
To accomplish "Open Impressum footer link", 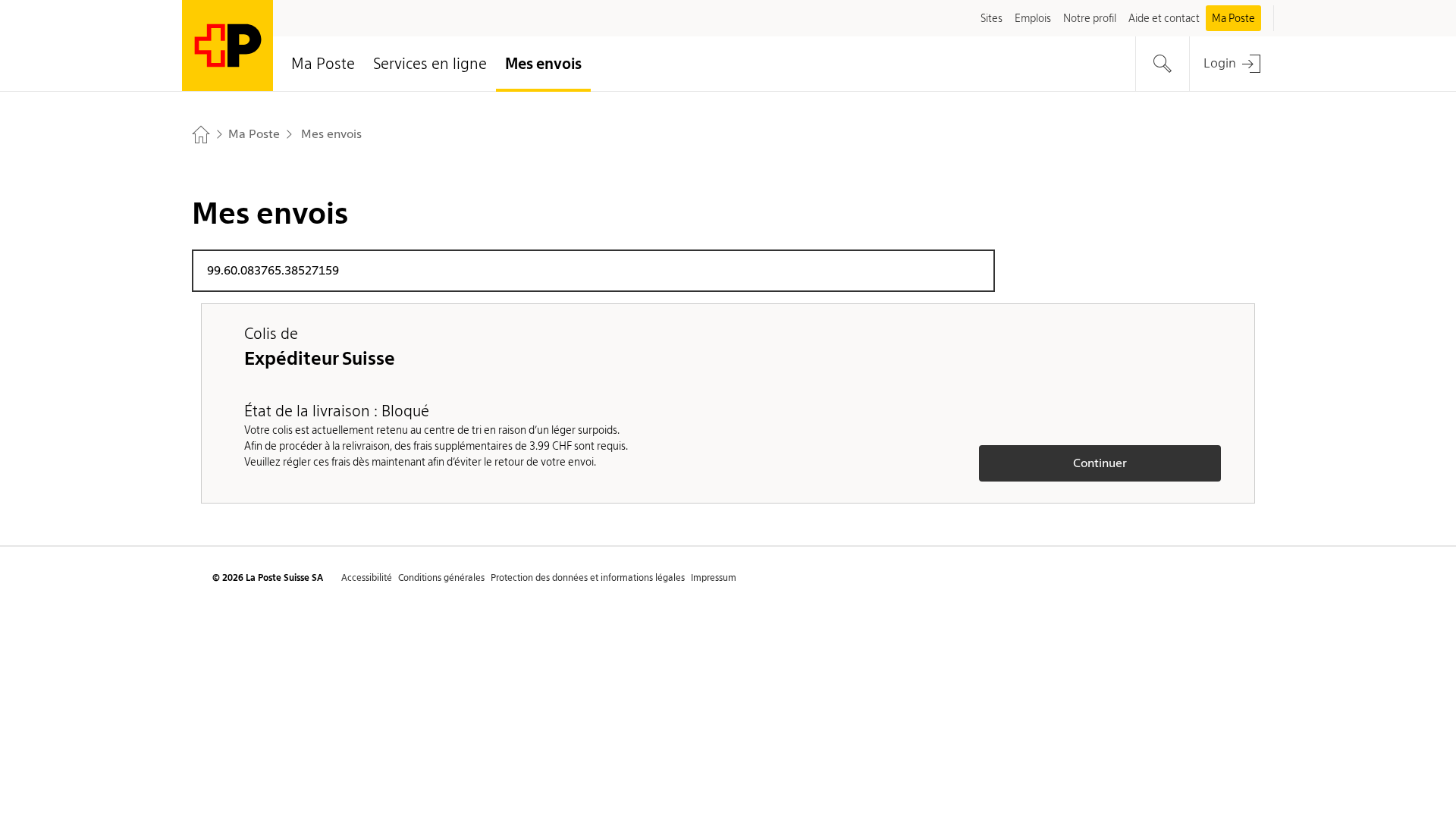I will click(x=714, y=578).
